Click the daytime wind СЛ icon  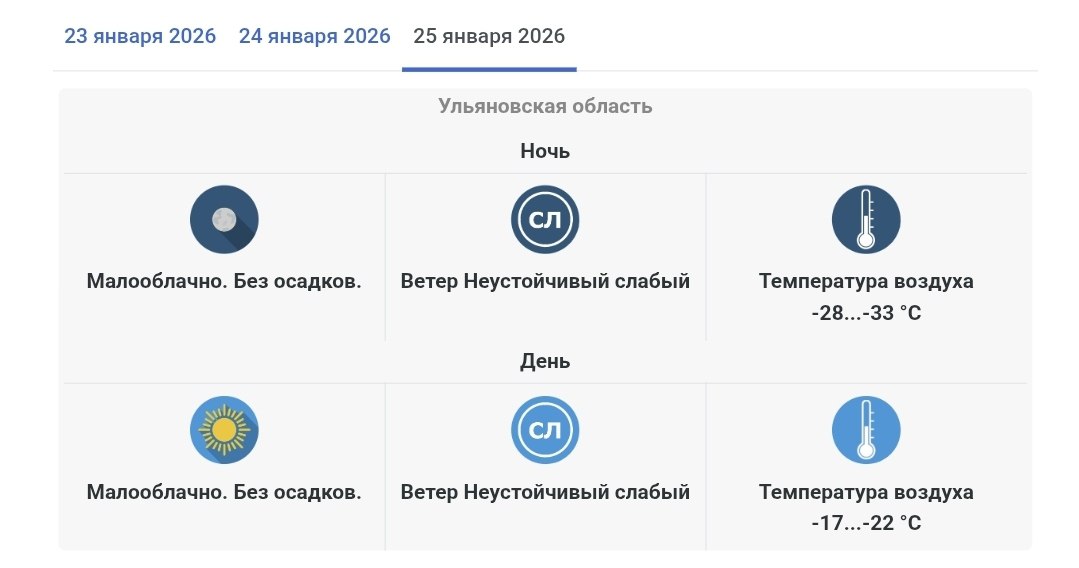point(545,430)
